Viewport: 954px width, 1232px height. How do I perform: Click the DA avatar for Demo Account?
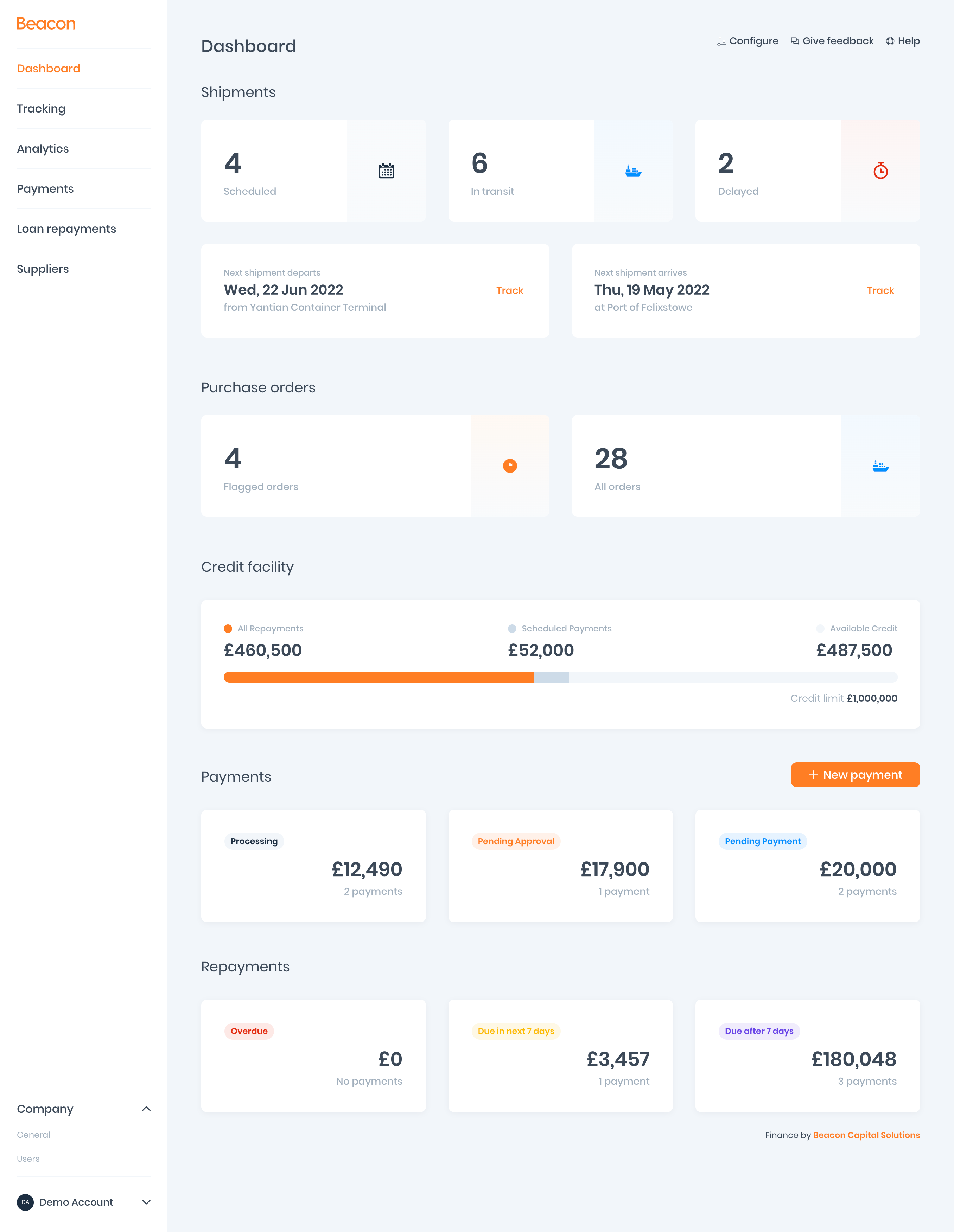25,1202
